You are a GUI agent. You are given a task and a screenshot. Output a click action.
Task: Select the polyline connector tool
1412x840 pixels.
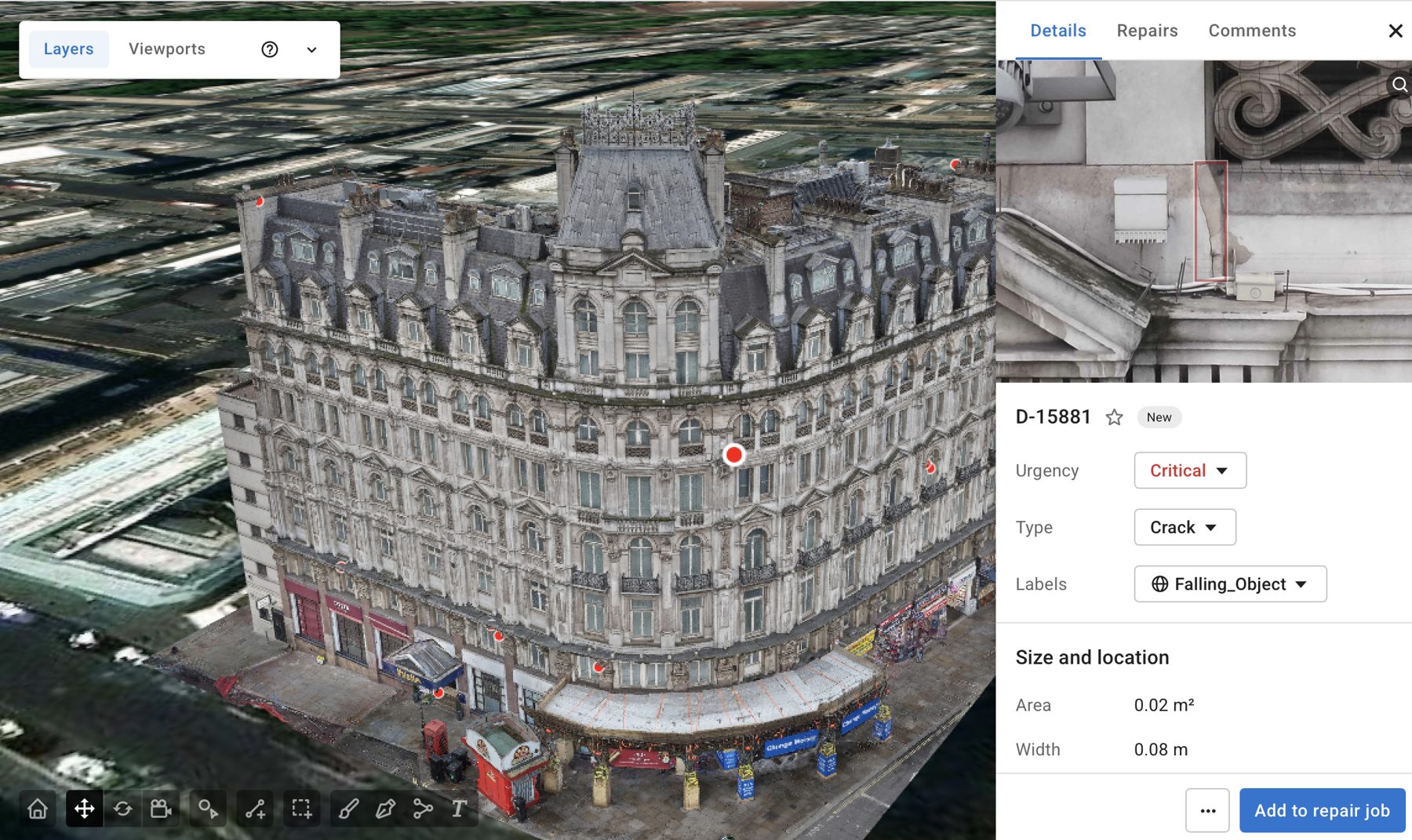423,809
